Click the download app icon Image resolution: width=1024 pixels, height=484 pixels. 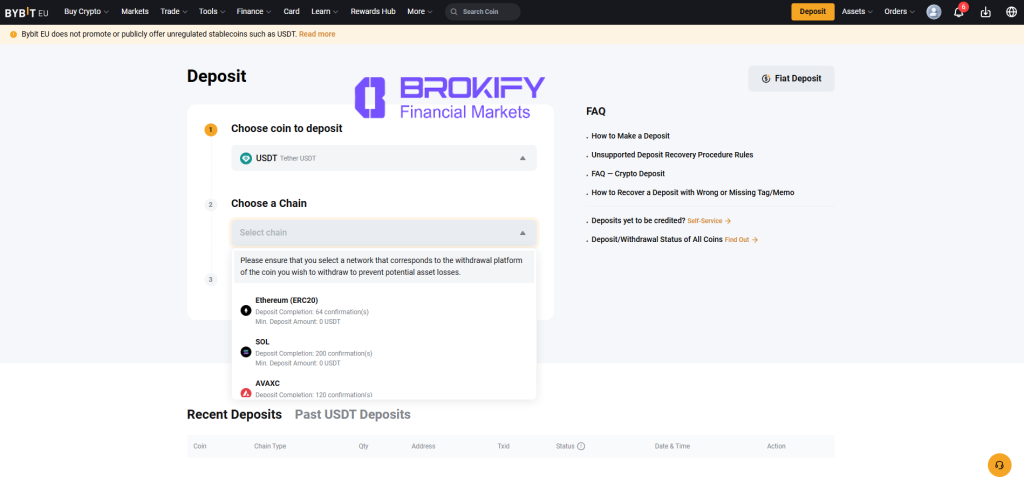pos(985,12)
